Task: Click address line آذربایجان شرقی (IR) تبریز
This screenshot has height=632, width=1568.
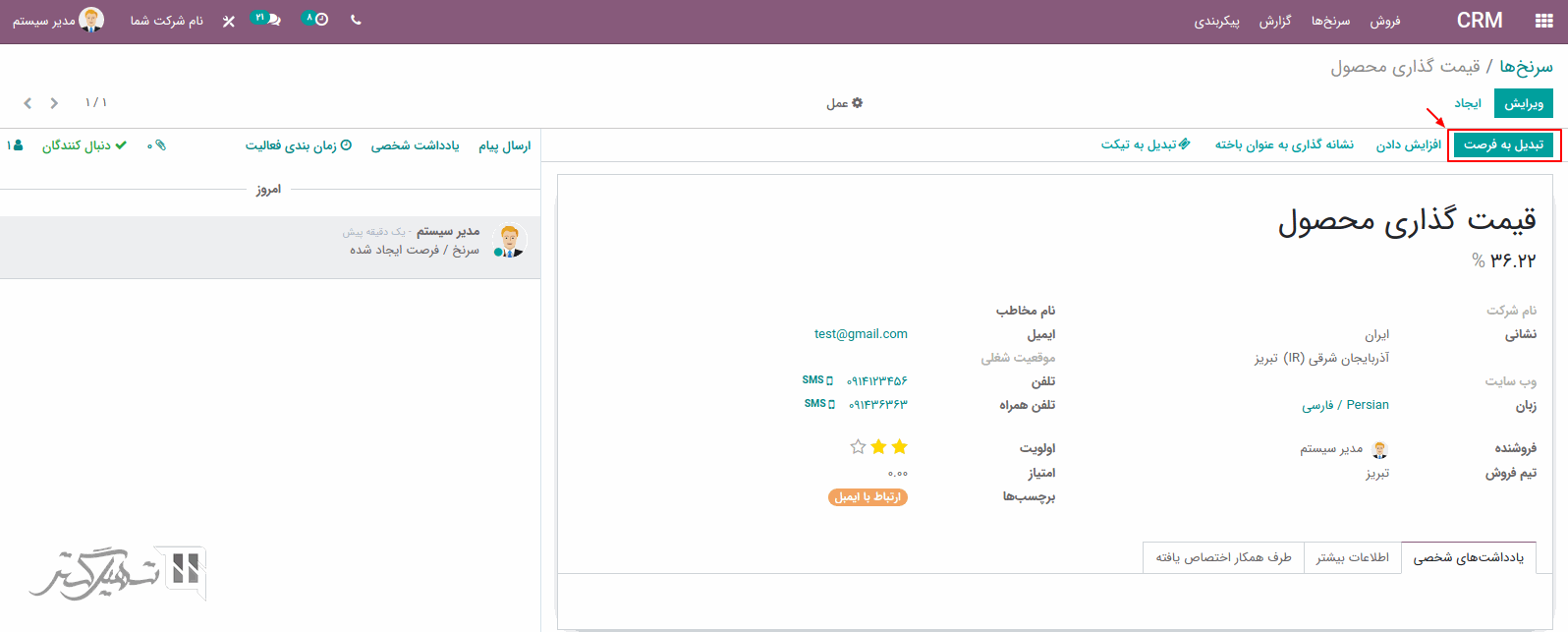Action: [x=1321, y=358]
